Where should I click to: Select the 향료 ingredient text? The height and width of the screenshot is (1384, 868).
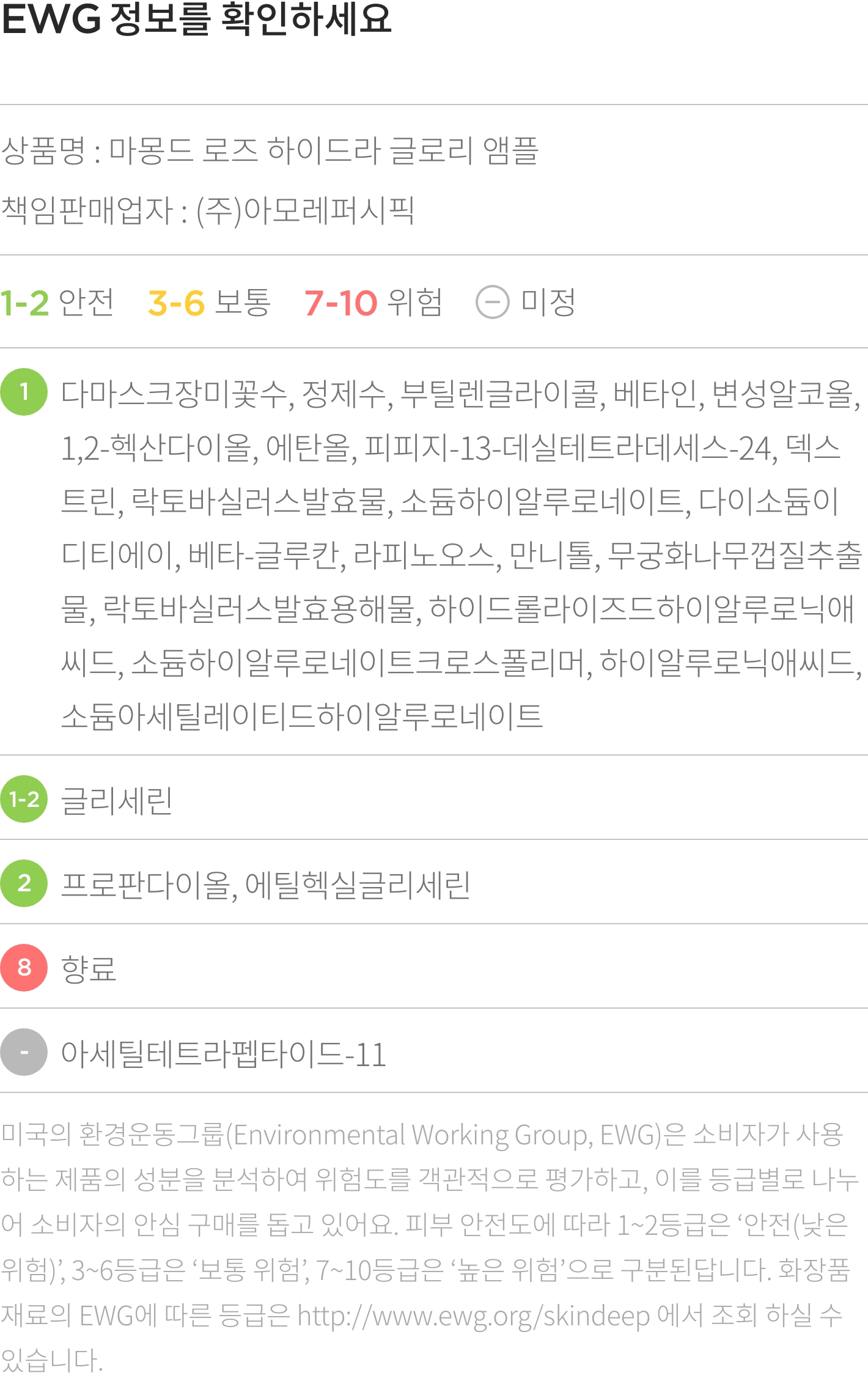(x=89, y=969)
